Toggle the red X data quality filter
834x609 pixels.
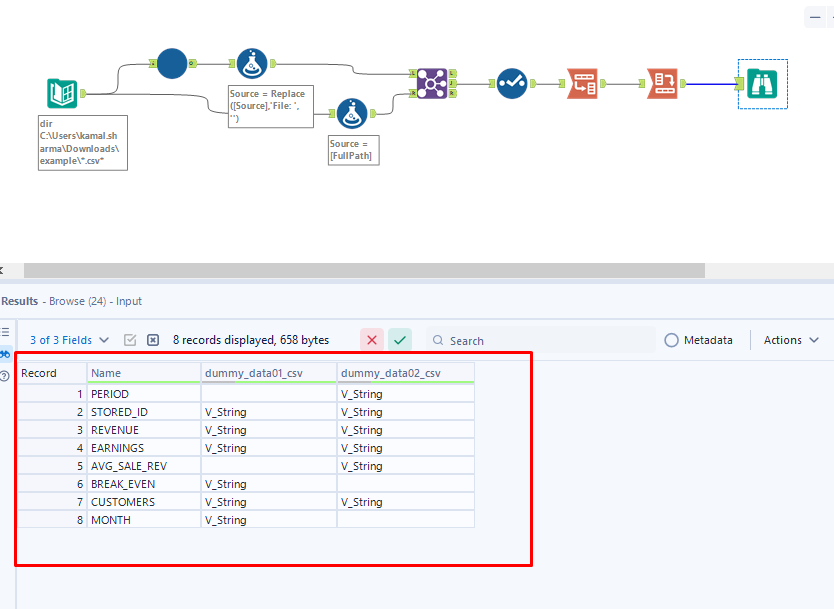click(x=371, y=340)
